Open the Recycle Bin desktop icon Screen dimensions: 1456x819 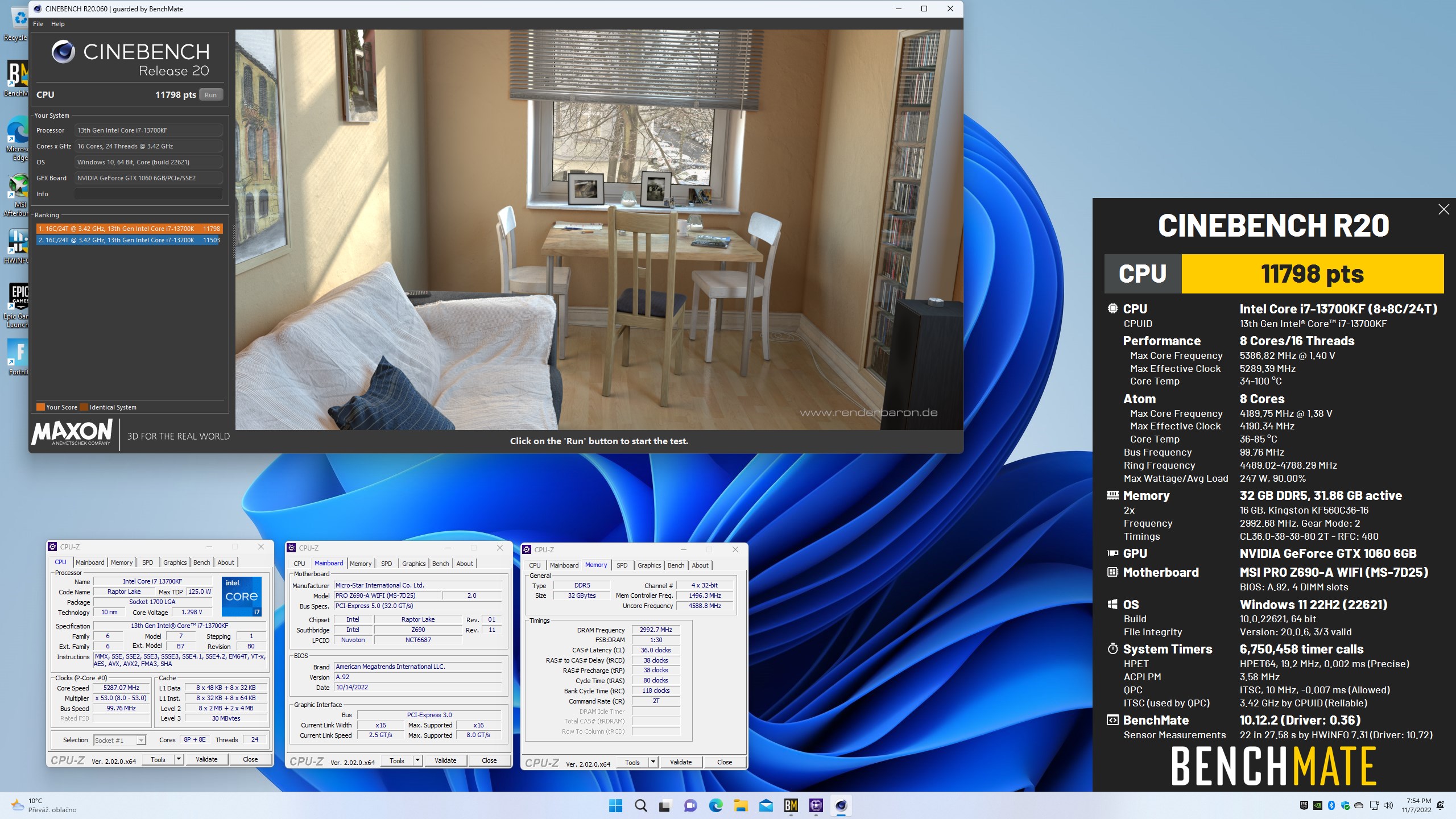click(x=15, y=24)
